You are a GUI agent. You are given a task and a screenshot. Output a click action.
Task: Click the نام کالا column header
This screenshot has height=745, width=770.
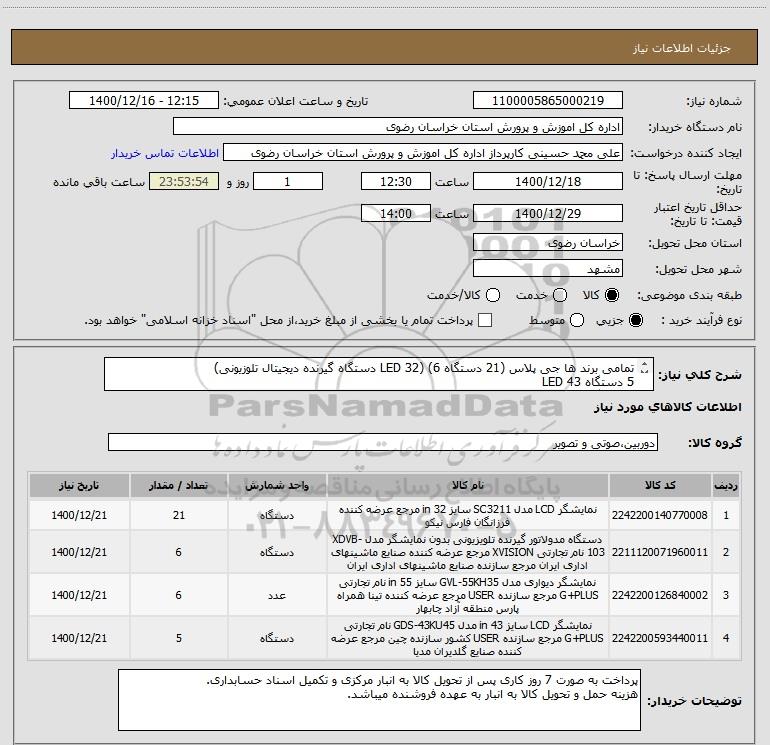click(468, 485)
